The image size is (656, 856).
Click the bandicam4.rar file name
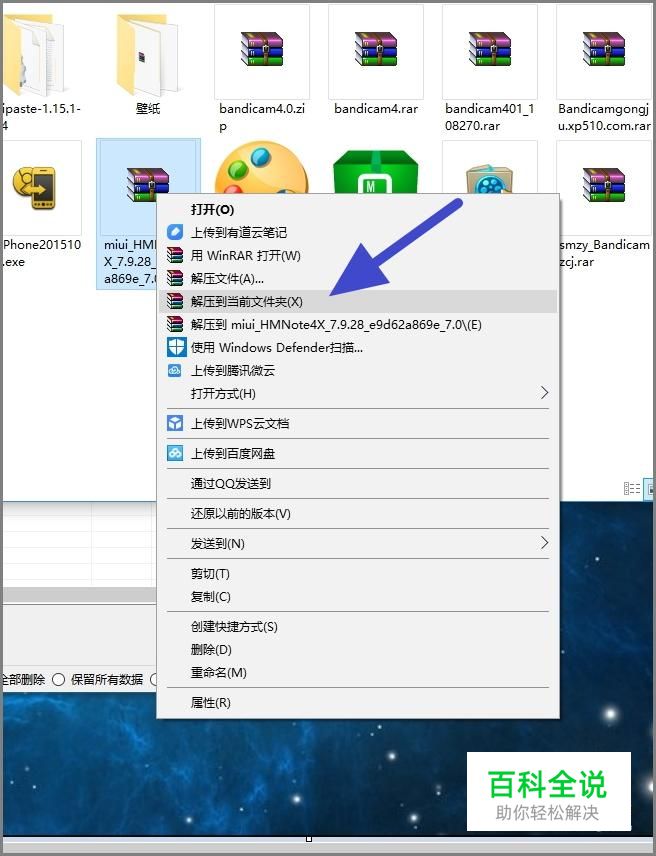[375, 109]
